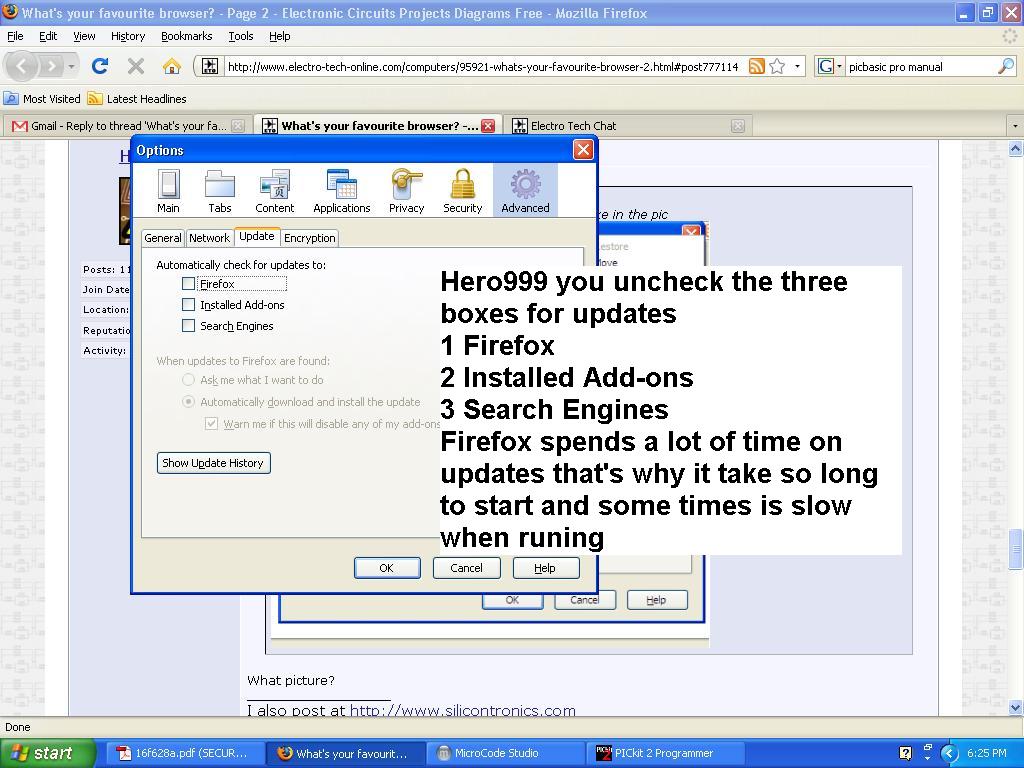Open the View menu
This screenshot has height=768, width=1024.
[x=84, y=36]
